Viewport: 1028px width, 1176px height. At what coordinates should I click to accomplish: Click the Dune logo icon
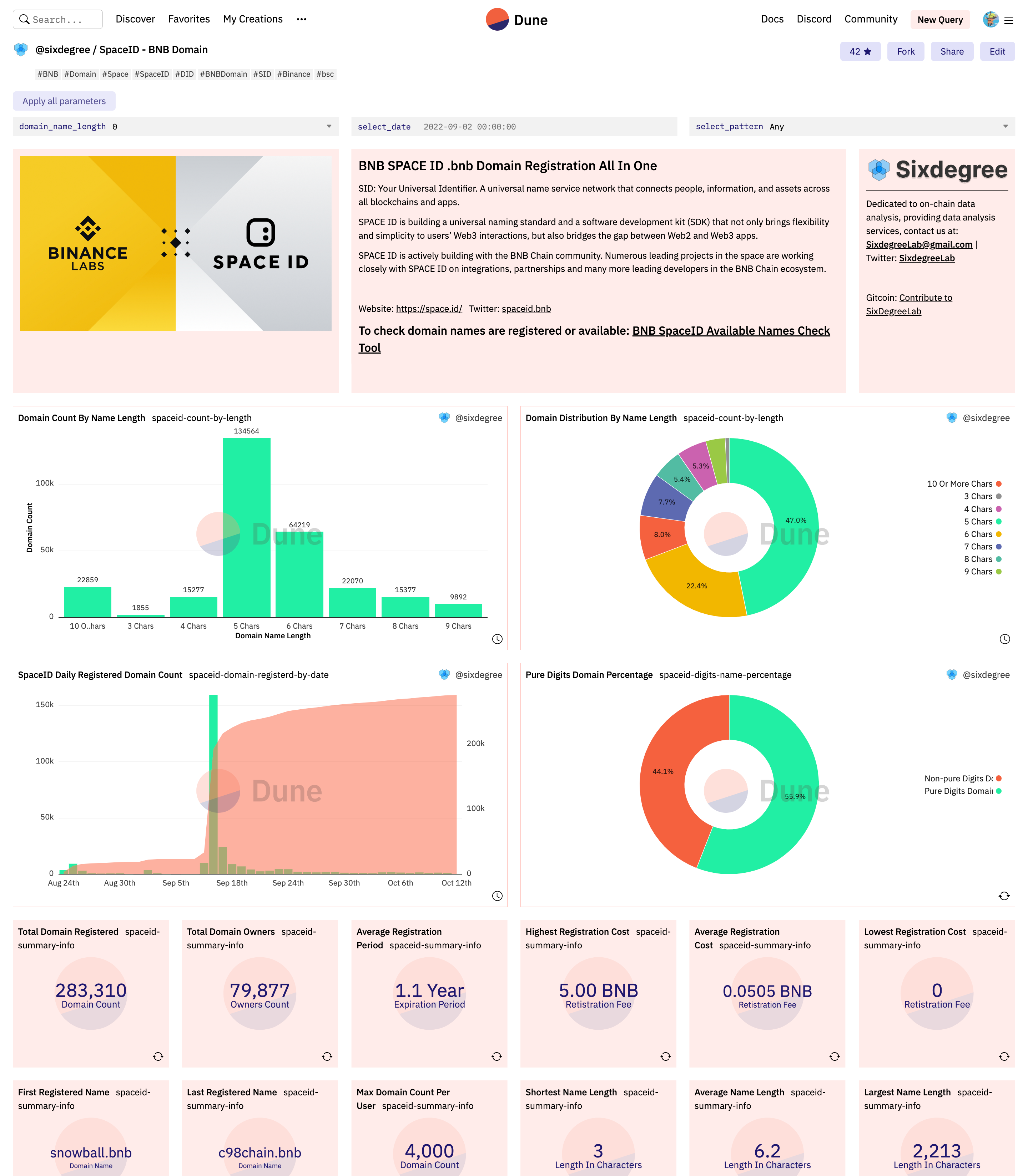497,20
